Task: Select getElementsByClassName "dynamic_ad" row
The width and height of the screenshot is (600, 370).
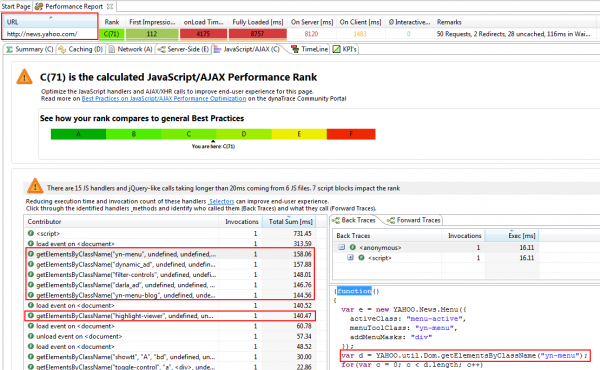Action: click(x=170, y=264)
